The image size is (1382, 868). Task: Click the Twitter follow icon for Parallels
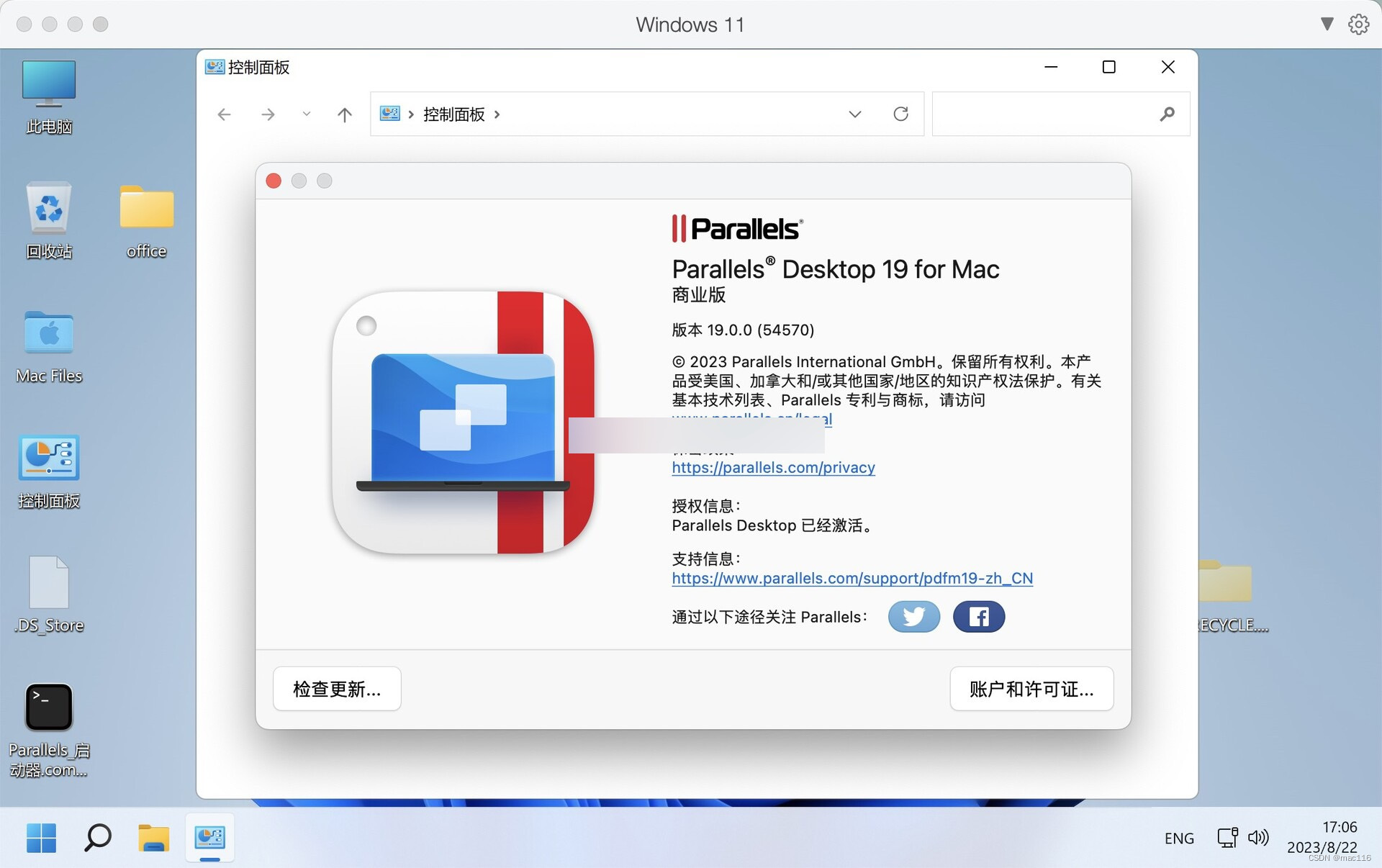point(914,616)
